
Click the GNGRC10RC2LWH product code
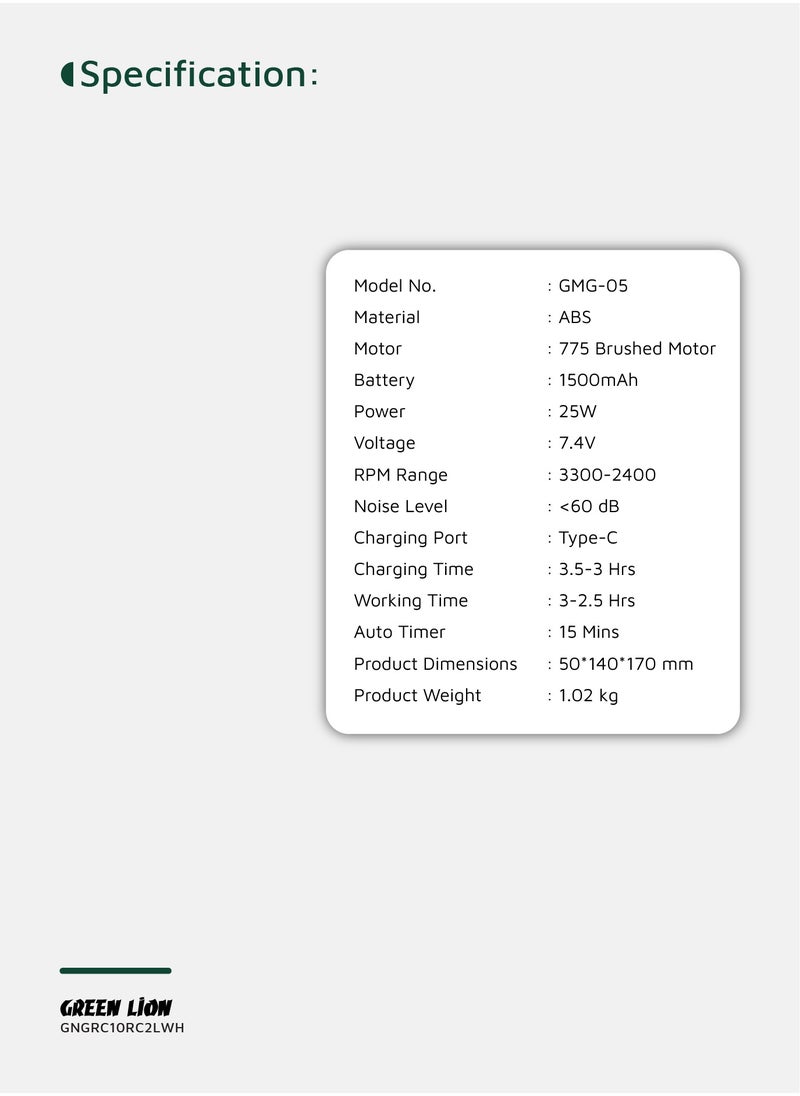[x=122, y=1028]
